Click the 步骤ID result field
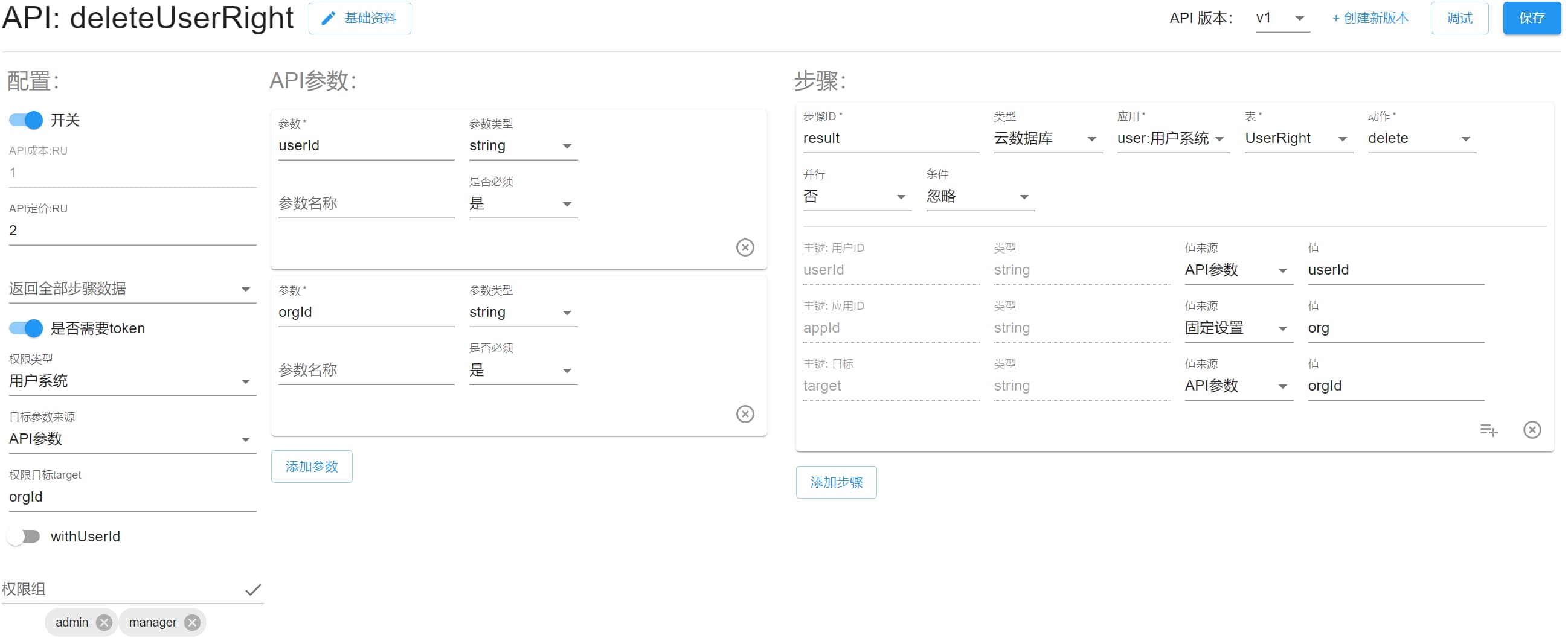The image size is (1568, 641). (x=891, y=139)
